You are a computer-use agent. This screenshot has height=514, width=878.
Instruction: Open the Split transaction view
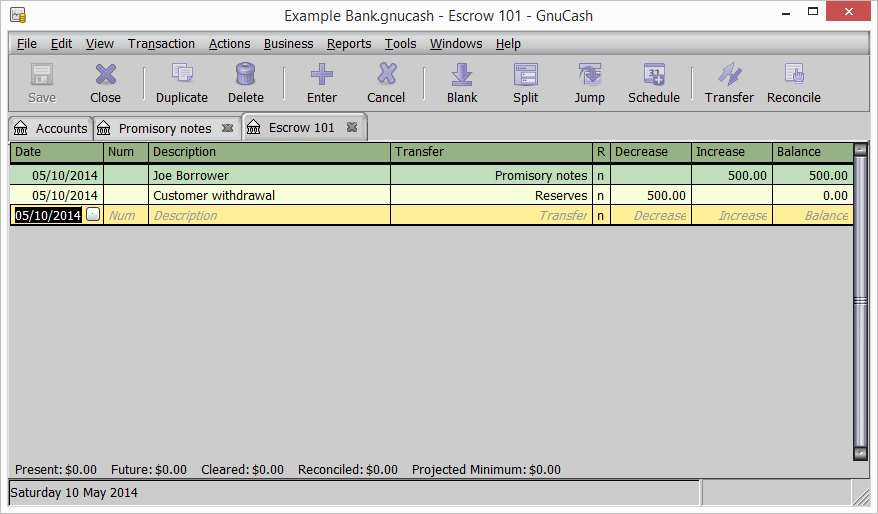coord(526,82)
